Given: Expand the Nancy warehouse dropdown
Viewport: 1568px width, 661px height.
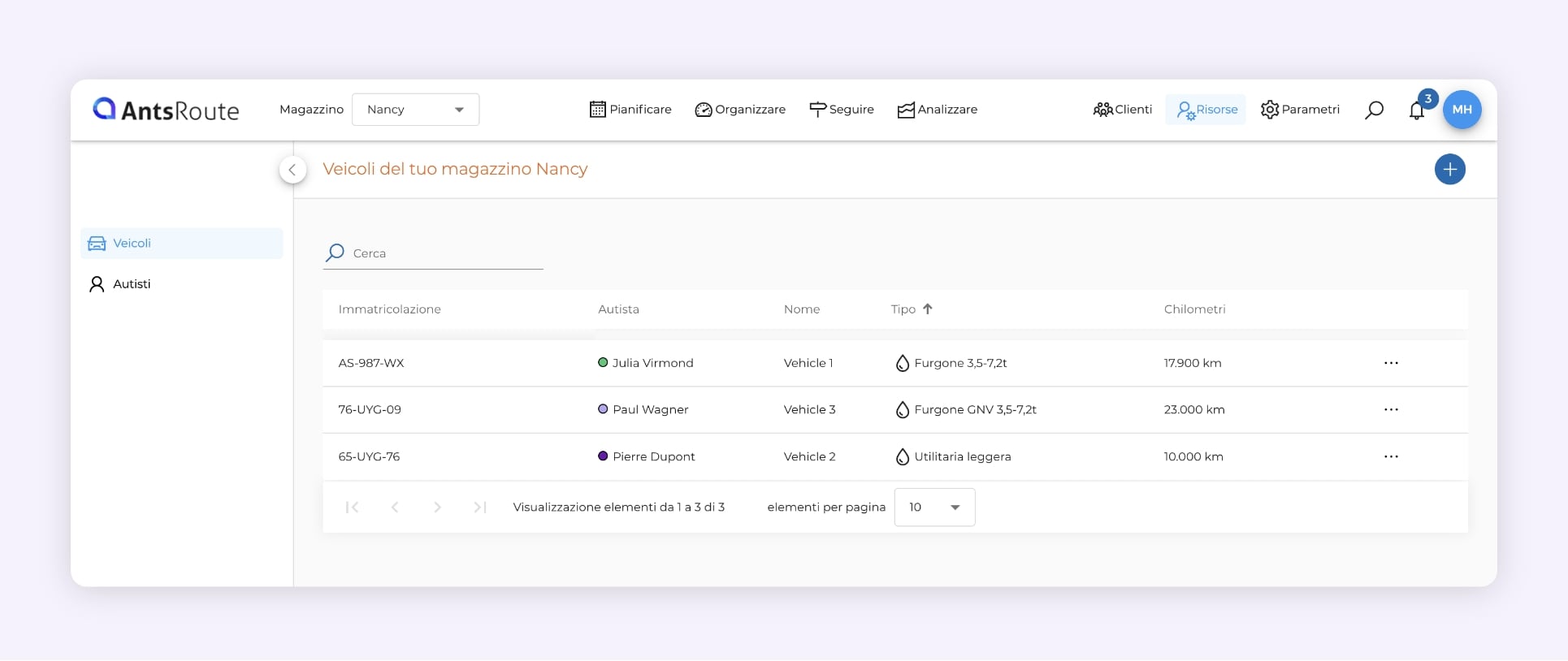Looking at the screenshot, I should coord(415,110).
